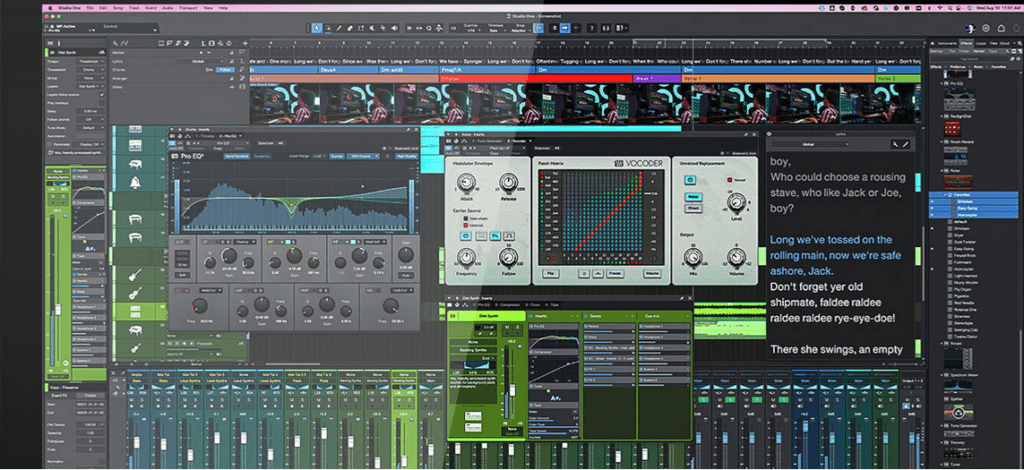Image resolution: width=1024 pixels, height=470 pixels.
Task: Adjust the Attack knob in Modulator Envelope
Action: [466, 182]
